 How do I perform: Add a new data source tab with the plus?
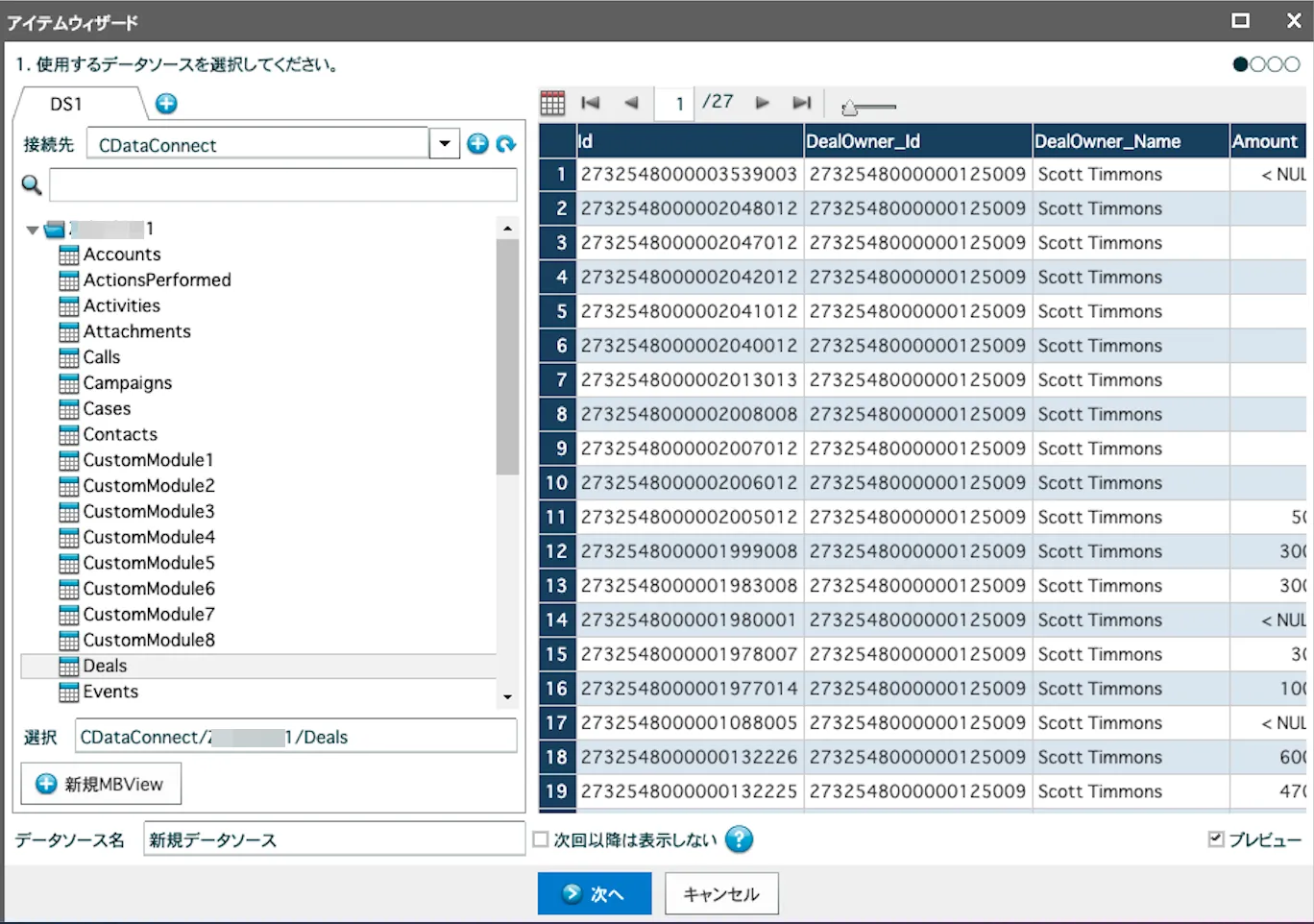164,105
